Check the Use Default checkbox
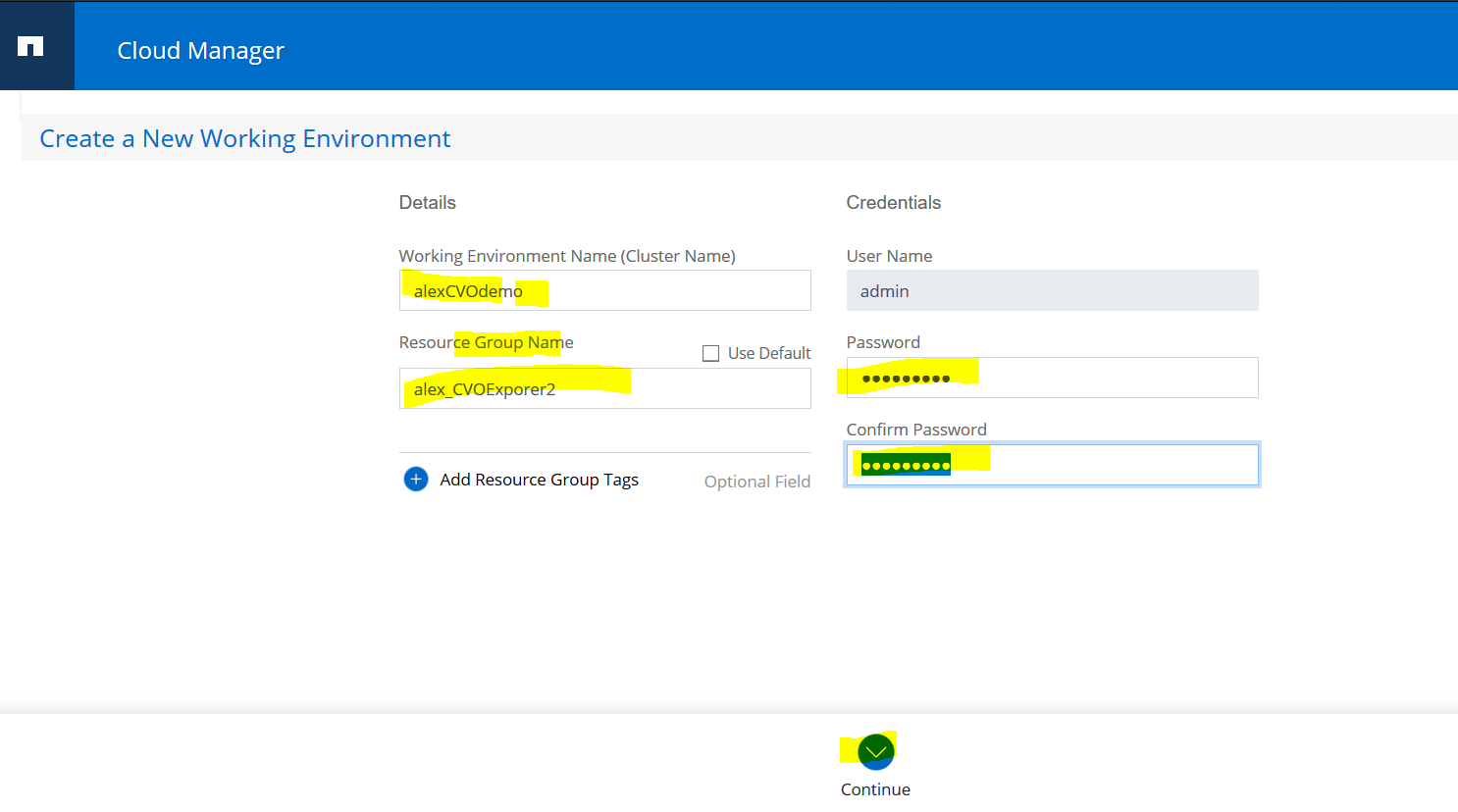The image size is (1458, 812). point(711,353)
